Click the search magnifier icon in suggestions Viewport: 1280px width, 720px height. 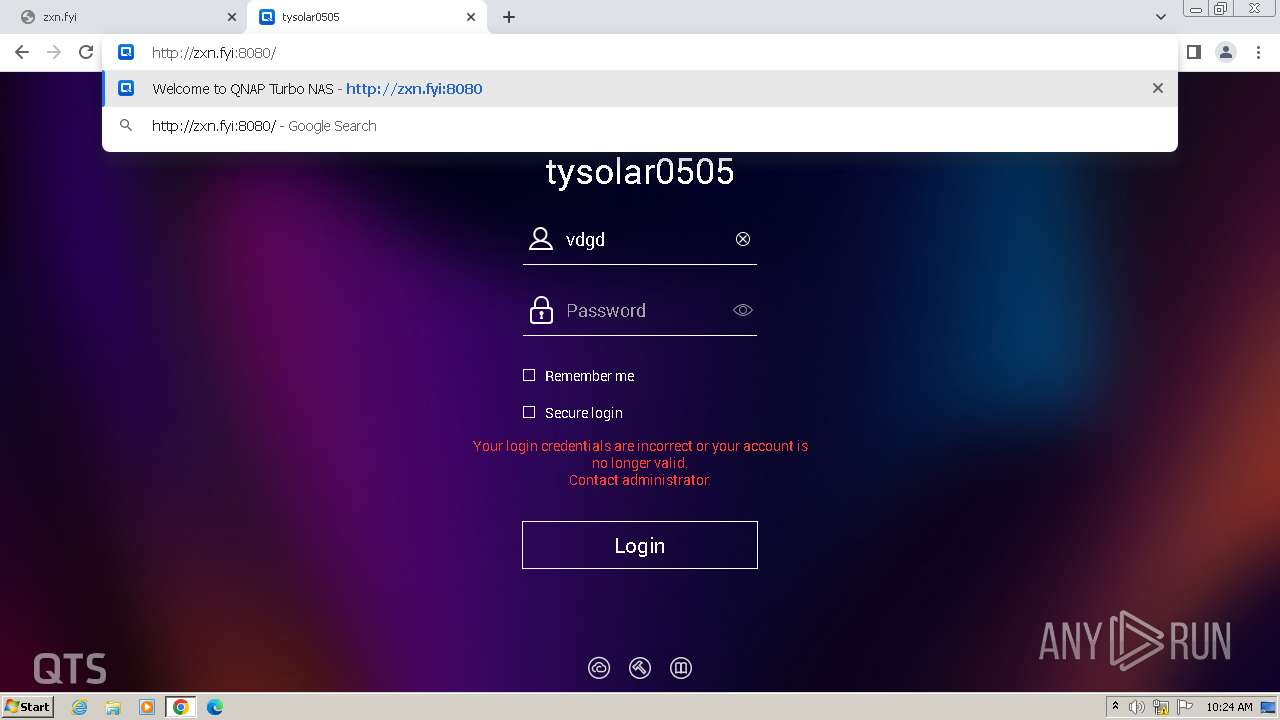(126, 126)
